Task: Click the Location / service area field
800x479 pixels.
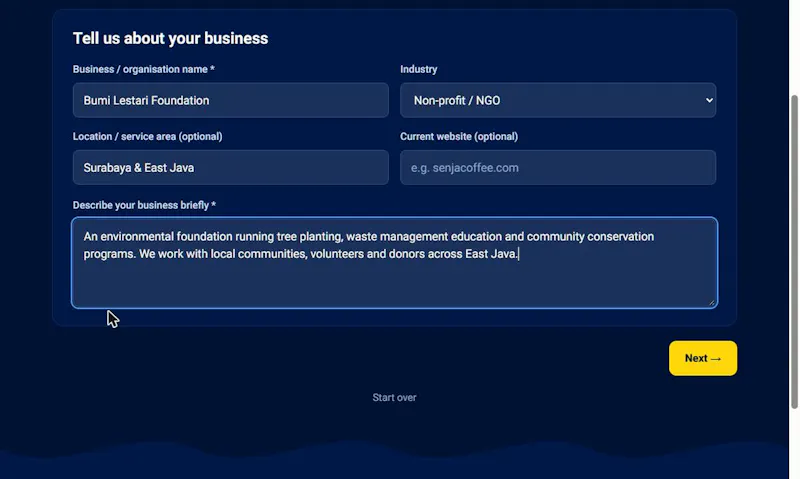Action: 231,167
